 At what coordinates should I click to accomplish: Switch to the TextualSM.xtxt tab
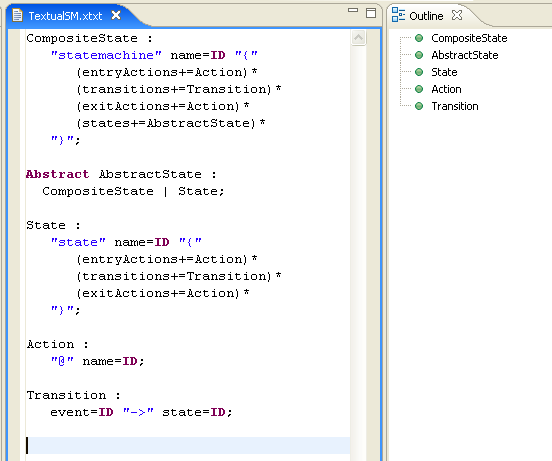coord(65,16)
